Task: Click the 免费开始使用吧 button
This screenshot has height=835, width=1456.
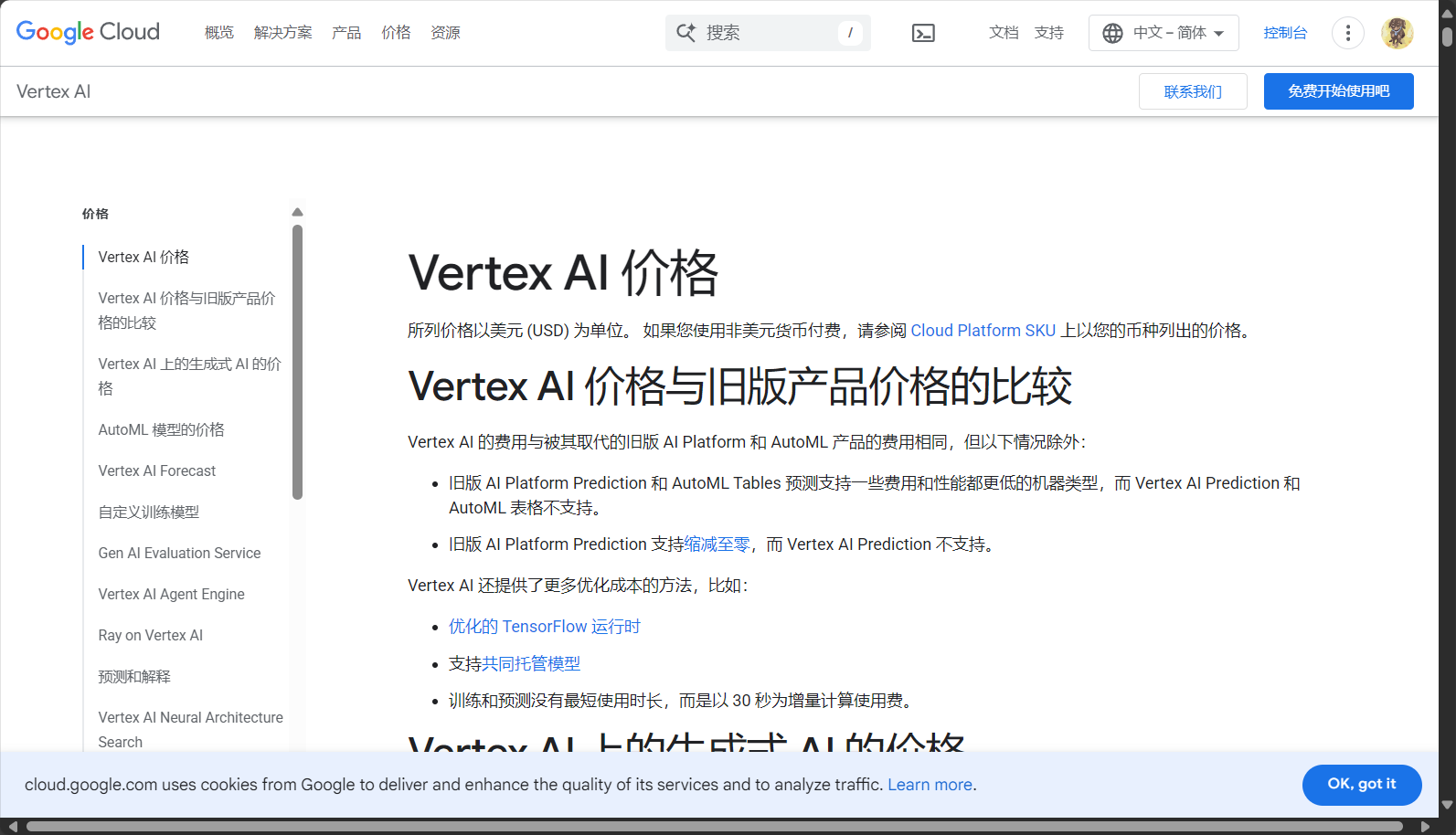Action: (x=1338, y=91)
